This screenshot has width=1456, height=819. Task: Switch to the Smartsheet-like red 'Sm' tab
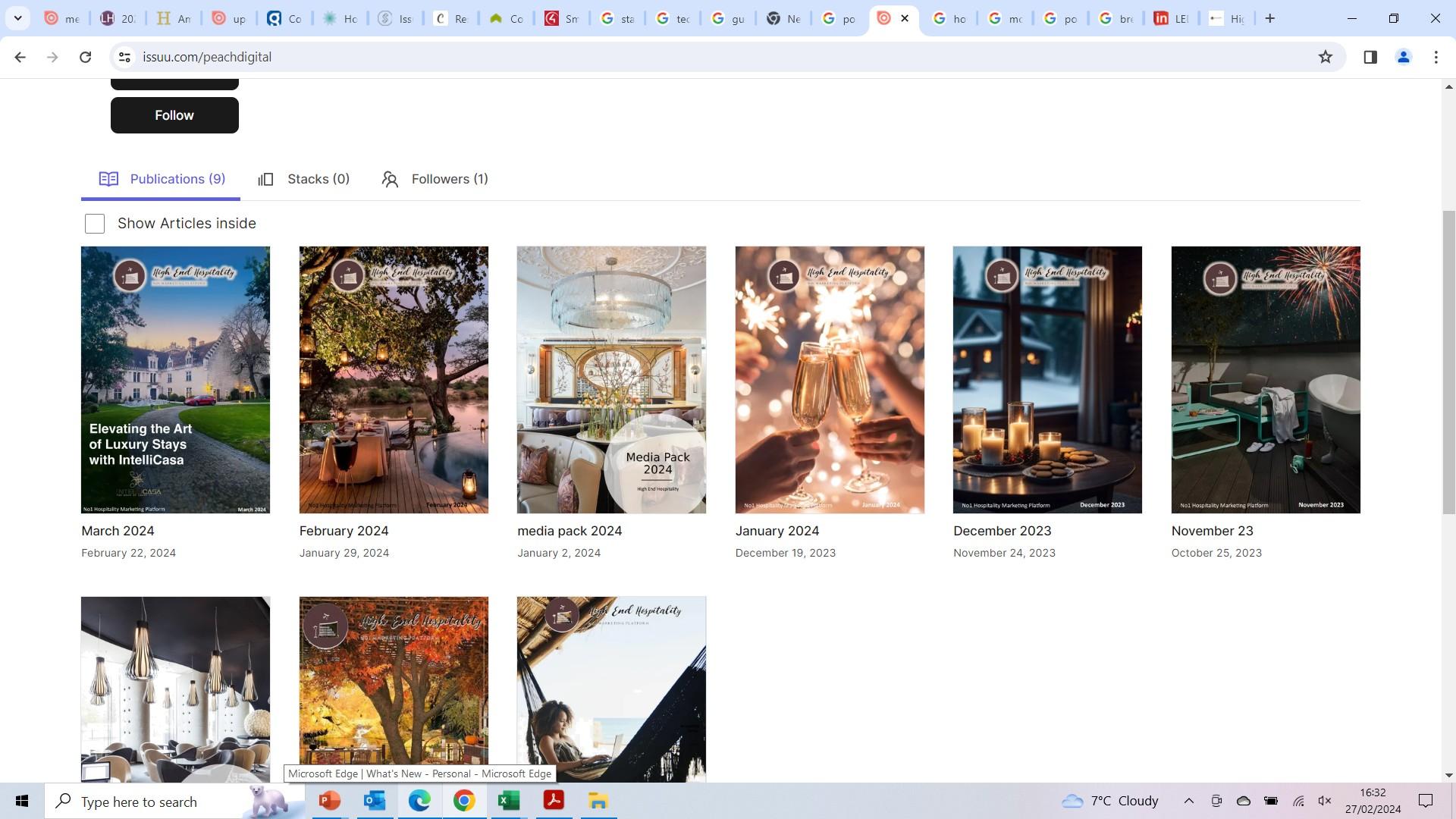561,18
